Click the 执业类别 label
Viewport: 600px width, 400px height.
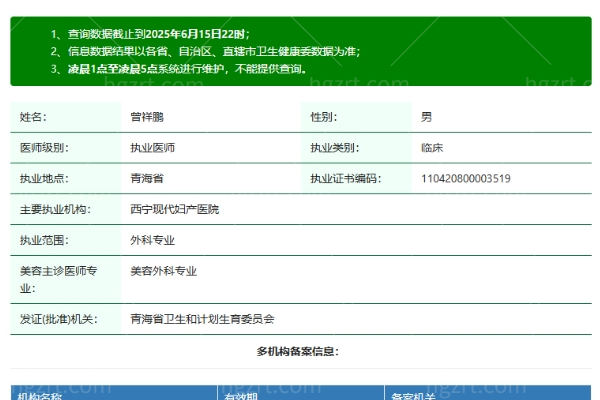click(x=335, y=148)
